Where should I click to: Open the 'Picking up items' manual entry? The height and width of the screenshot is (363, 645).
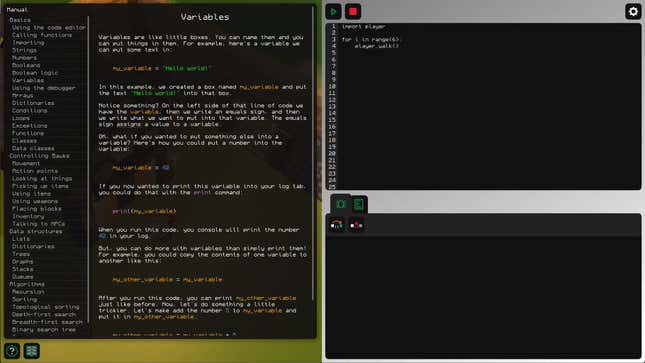(x=40, y=186)
